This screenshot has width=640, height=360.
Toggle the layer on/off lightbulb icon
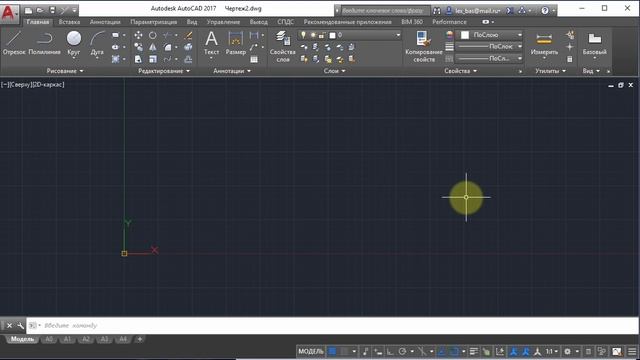tap(303, 35)
